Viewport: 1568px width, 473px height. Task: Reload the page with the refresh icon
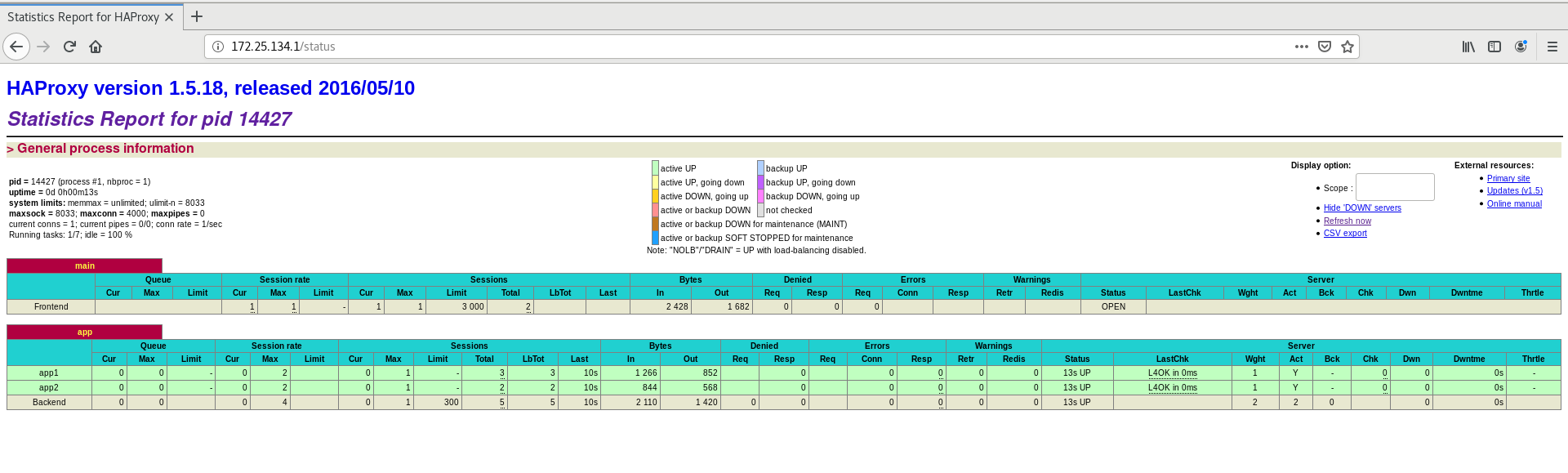pyautogui.click(x=69, y=47)
